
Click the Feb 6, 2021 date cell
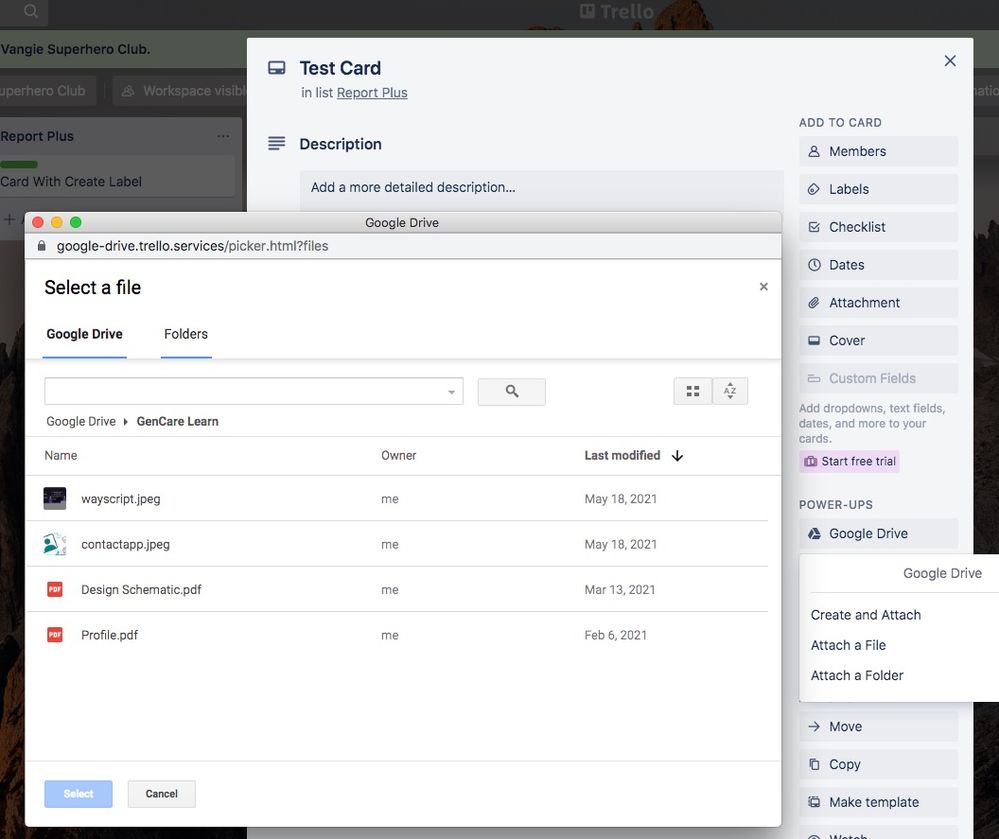click(x=615, y=635)
